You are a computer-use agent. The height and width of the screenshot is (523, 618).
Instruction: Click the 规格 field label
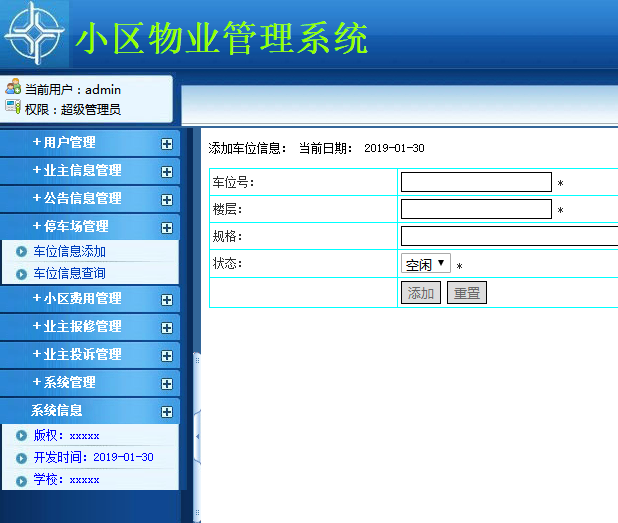pos(227,236)
